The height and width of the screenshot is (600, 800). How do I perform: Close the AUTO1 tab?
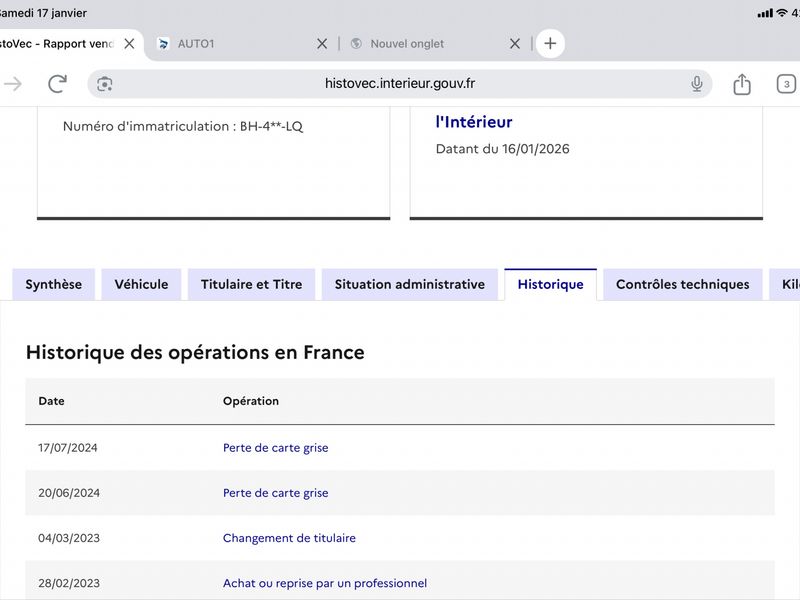(322, 44)
